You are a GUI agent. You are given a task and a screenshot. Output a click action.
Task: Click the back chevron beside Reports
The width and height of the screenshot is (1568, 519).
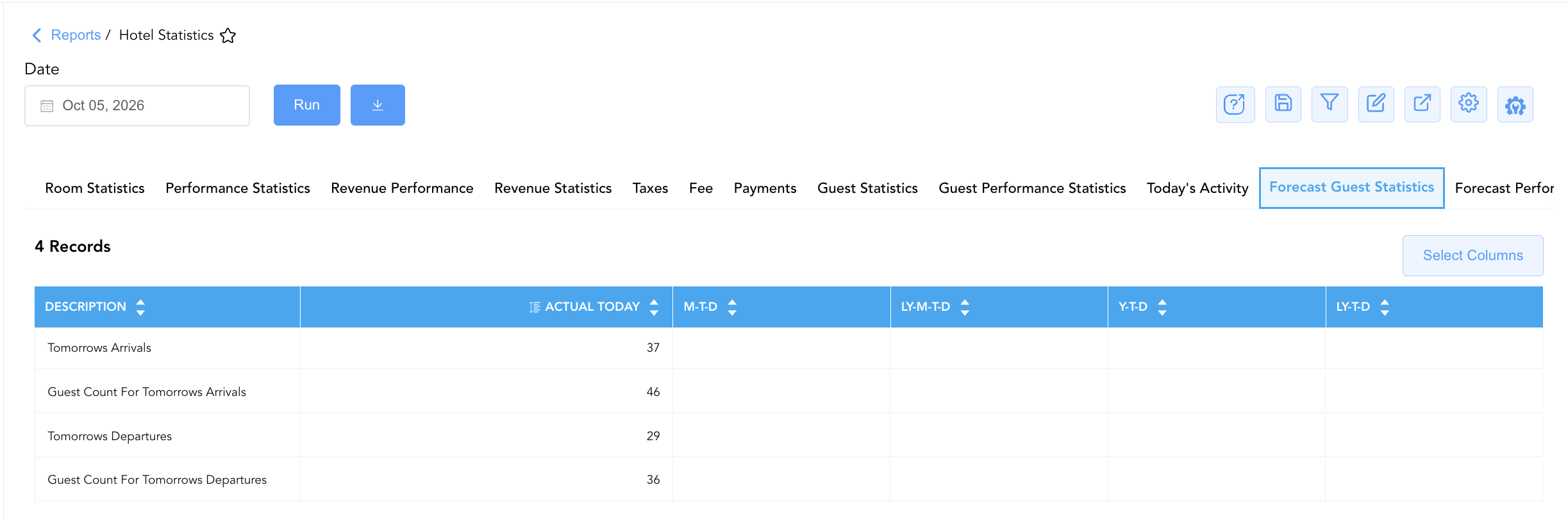point(37,35)
